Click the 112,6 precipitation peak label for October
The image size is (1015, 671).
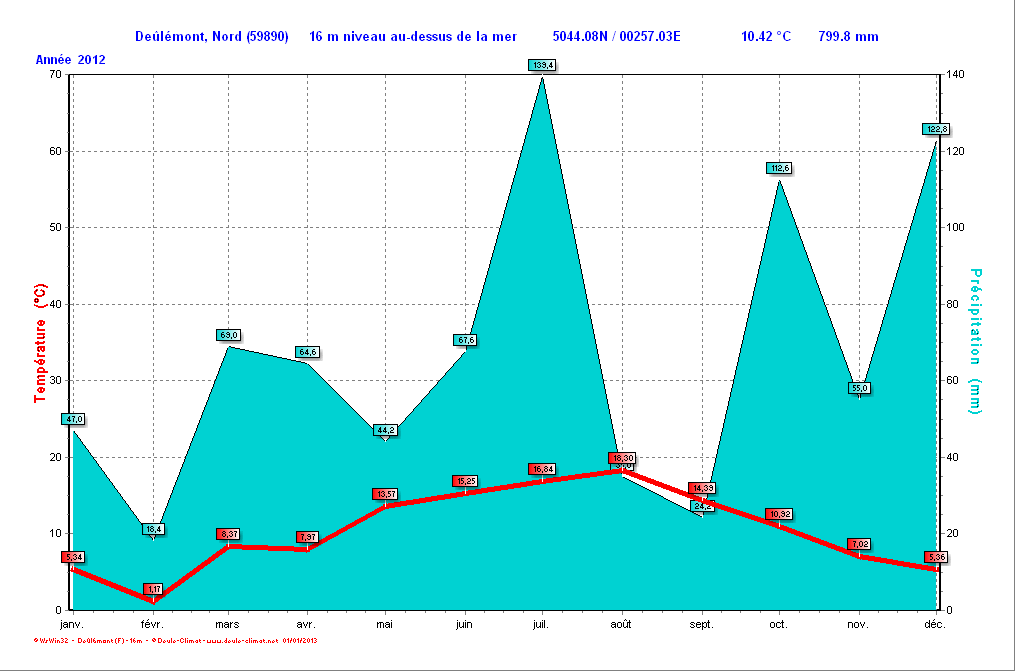tap(779, 168)
